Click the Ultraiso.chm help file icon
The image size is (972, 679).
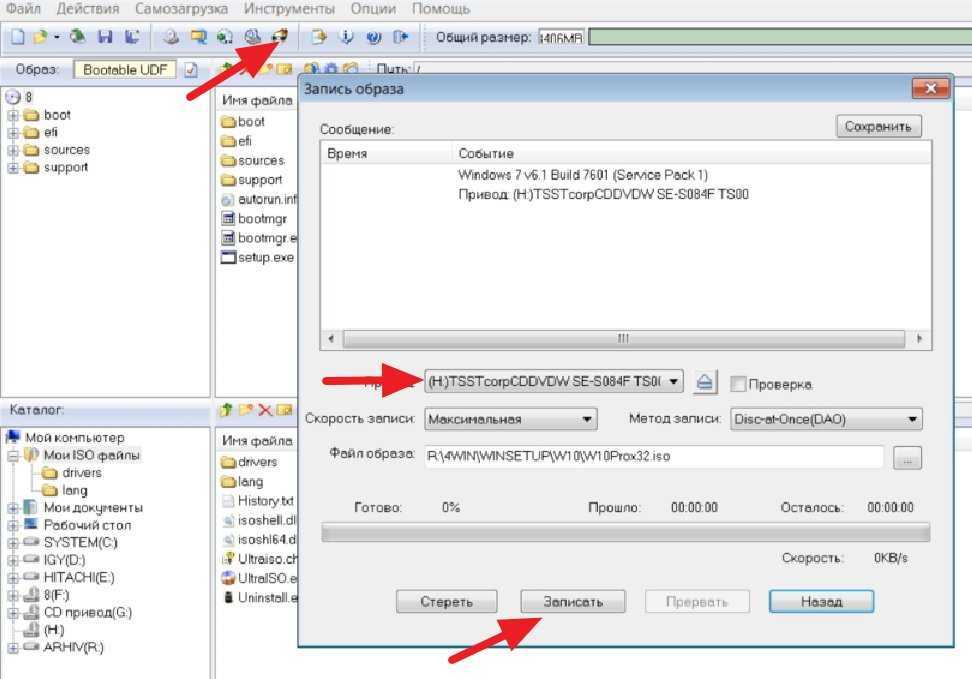(228, 559)
